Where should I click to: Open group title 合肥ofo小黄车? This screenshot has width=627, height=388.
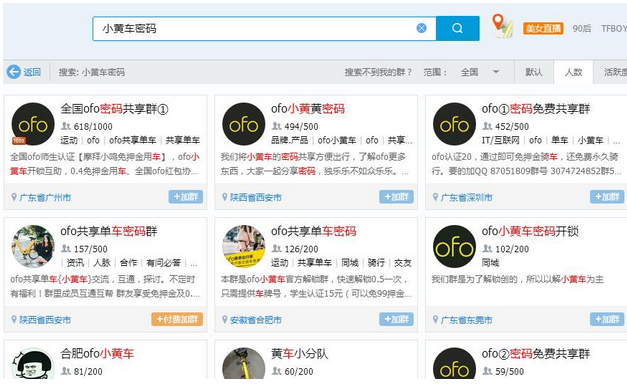97,353
